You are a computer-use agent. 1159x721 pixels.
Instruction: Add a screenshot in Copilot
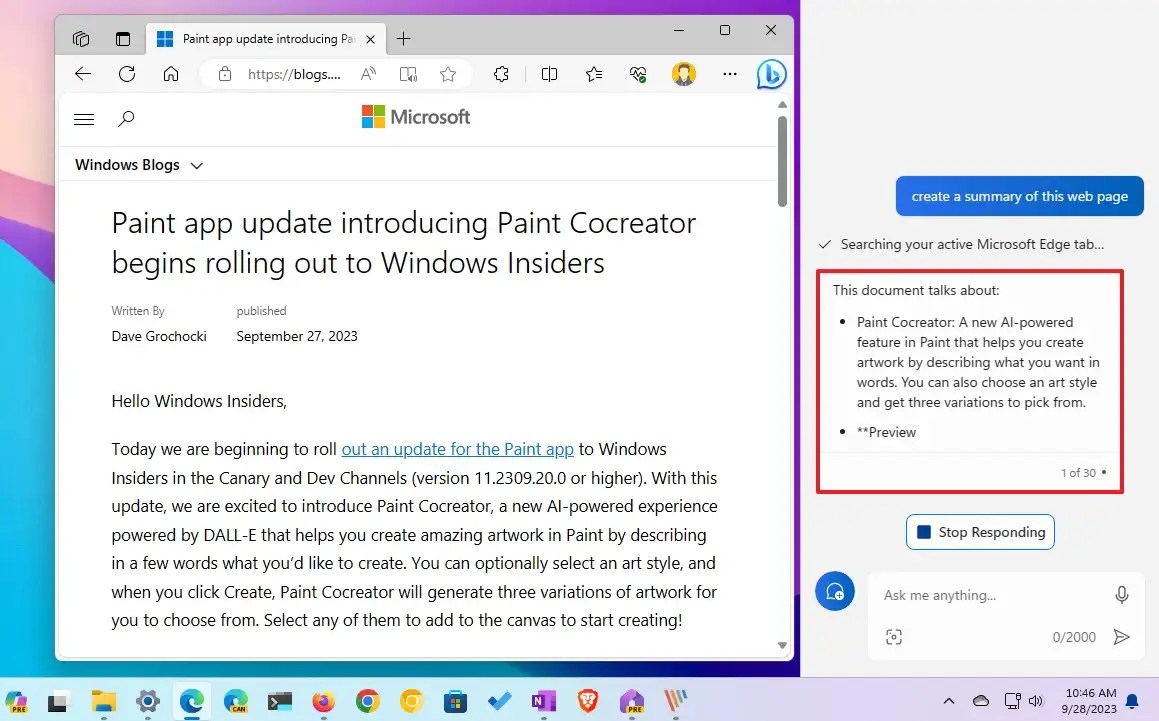(x=894, y=637)
